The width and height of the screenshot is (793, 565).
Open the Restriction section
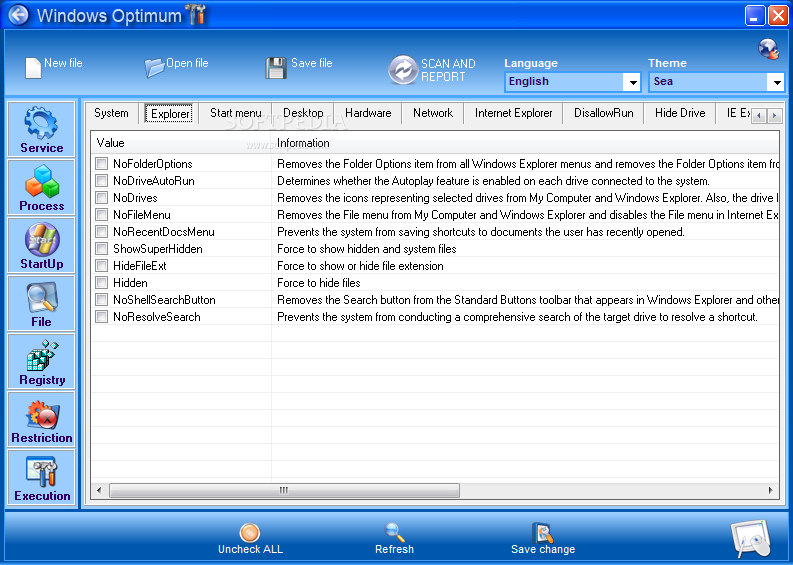coord(41,419)
